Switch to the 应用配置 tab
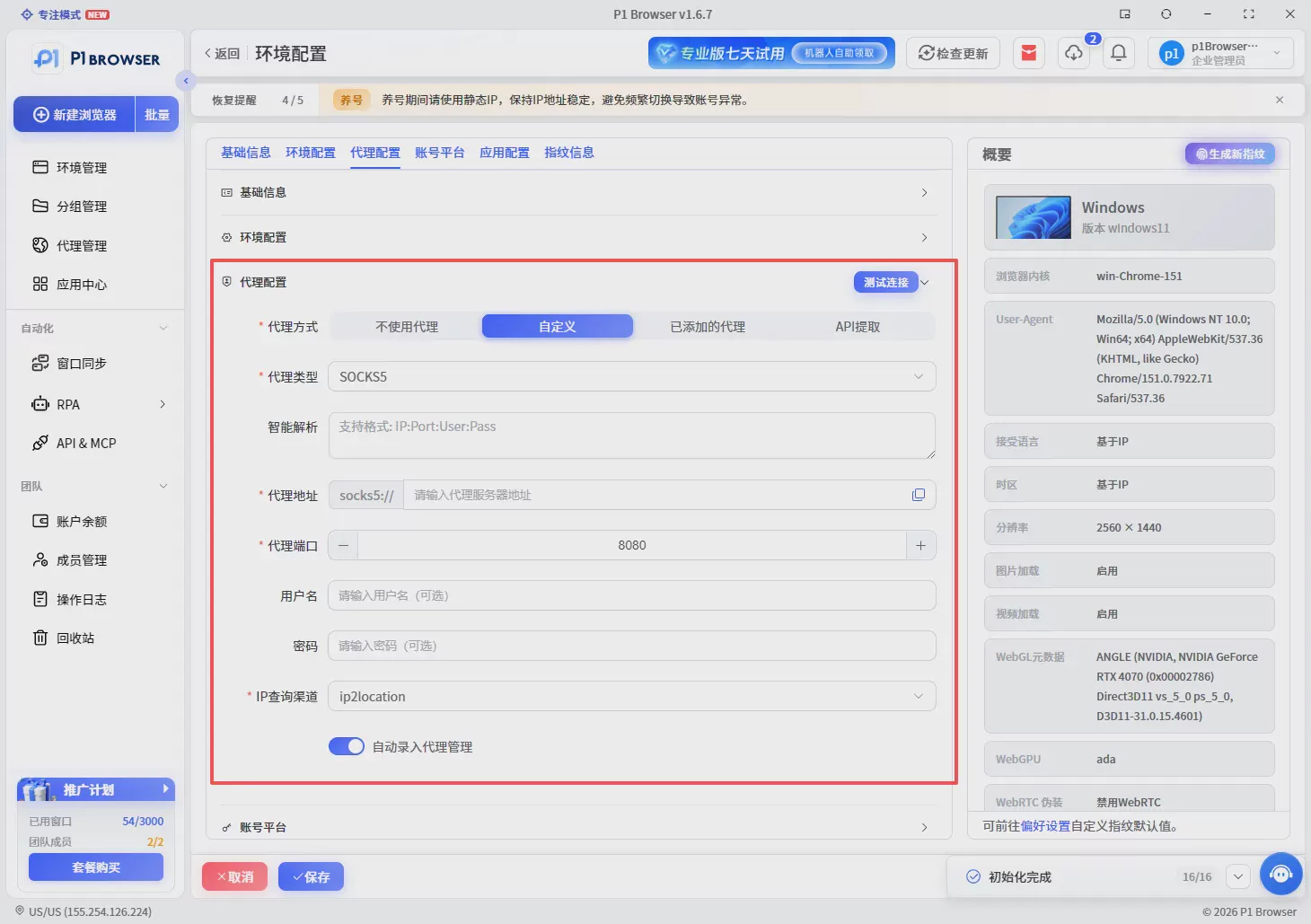This screenshot has width=1311, height=924. pos(505,153)
